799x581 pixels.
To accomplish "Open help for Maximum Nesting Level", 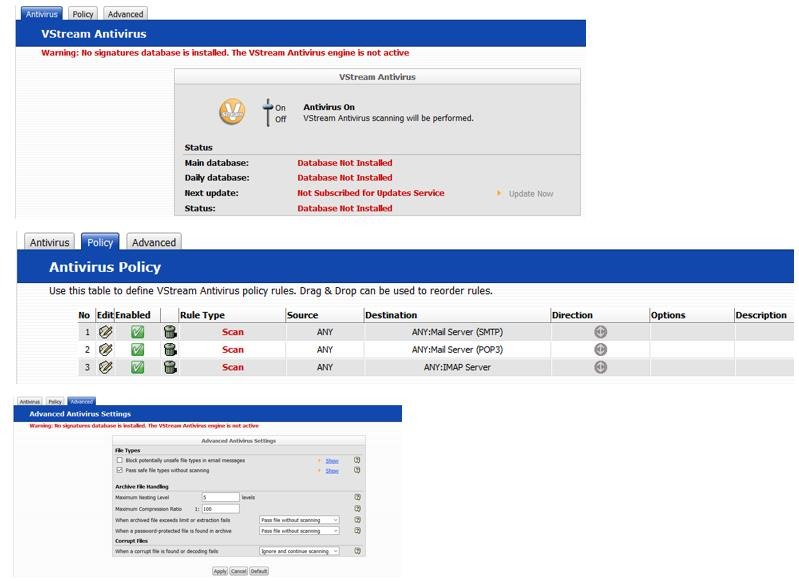I will (357, 497).
